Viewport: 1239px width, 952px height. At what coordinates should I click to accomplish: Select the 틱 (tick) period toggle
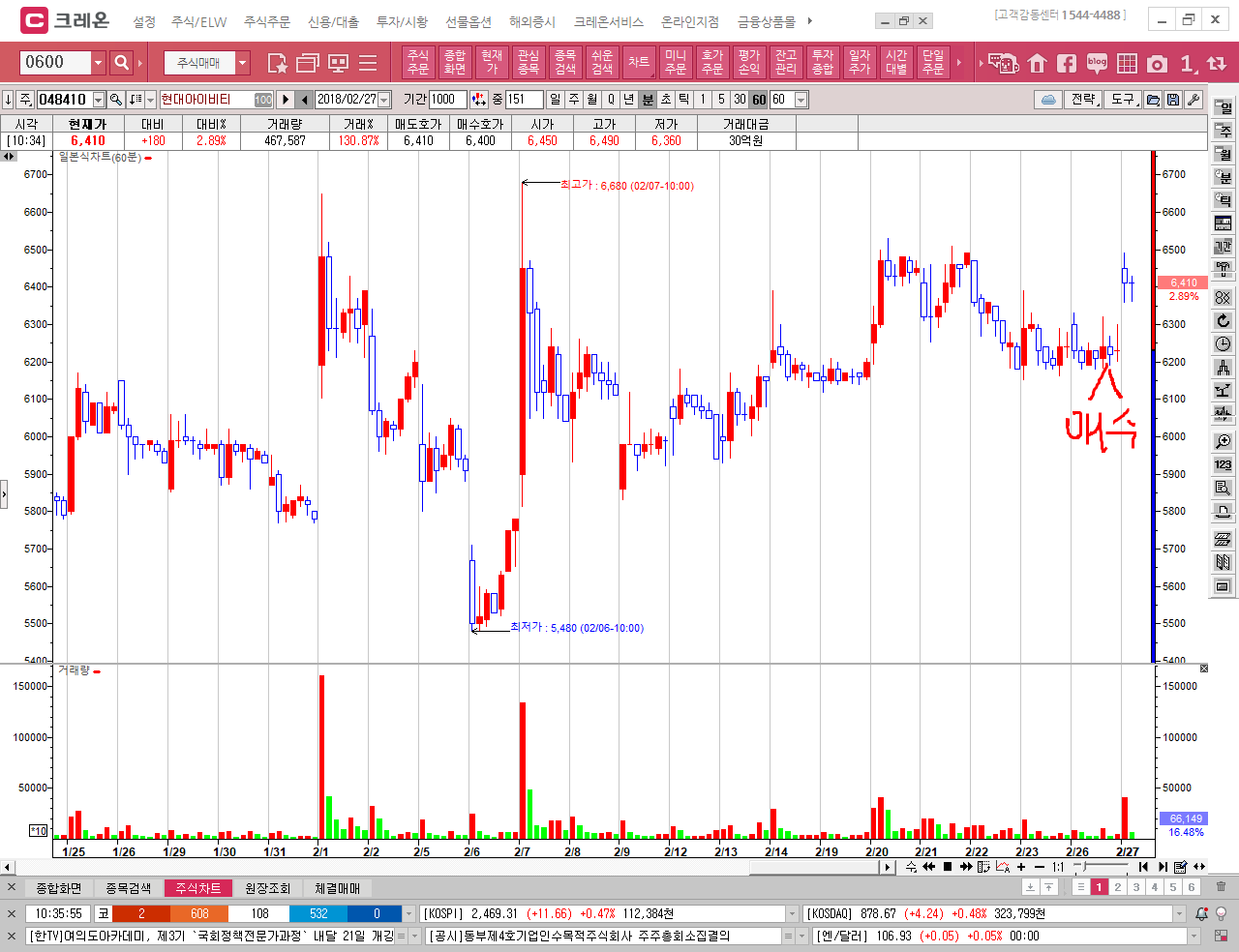click(x=683, y=100)
